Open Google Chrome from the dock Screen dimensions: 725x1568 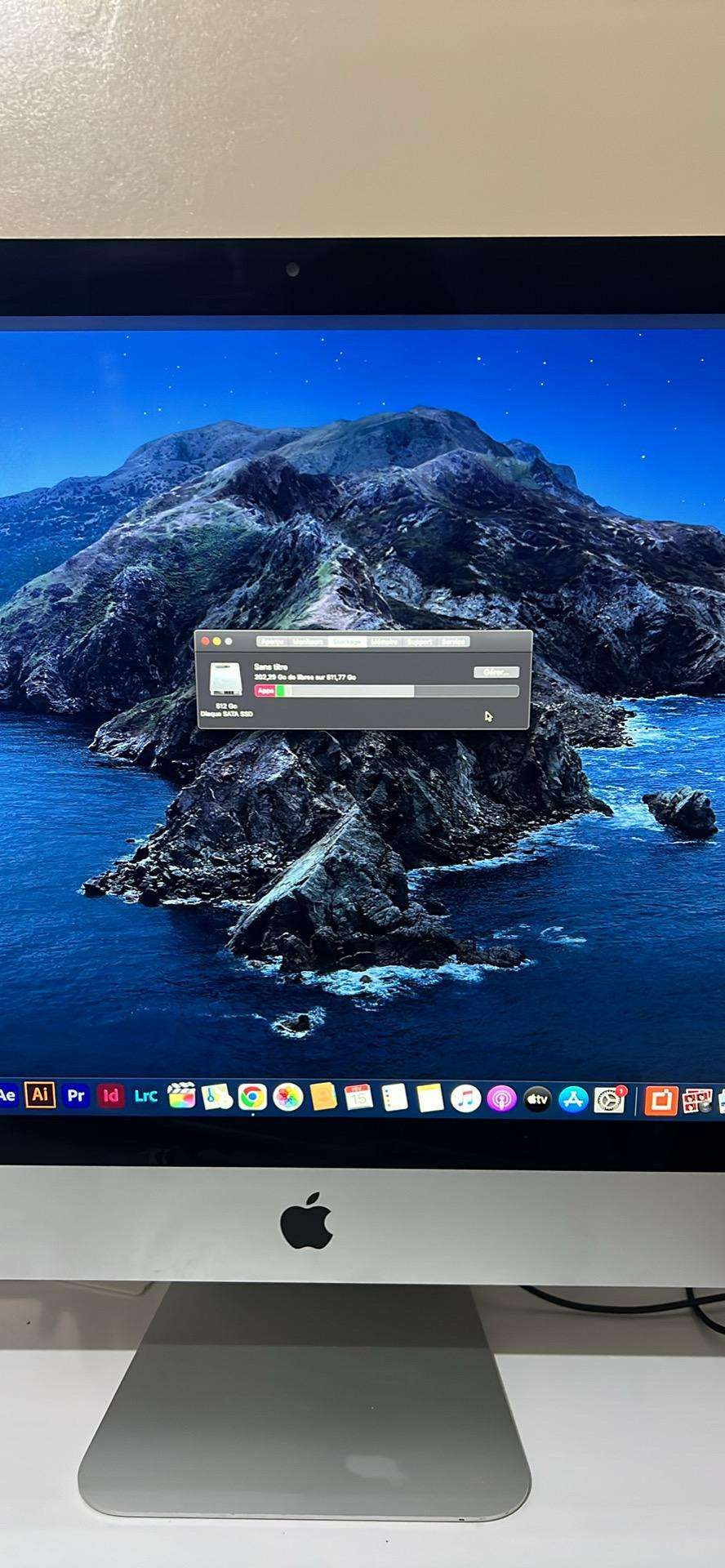coord(252,1098)
